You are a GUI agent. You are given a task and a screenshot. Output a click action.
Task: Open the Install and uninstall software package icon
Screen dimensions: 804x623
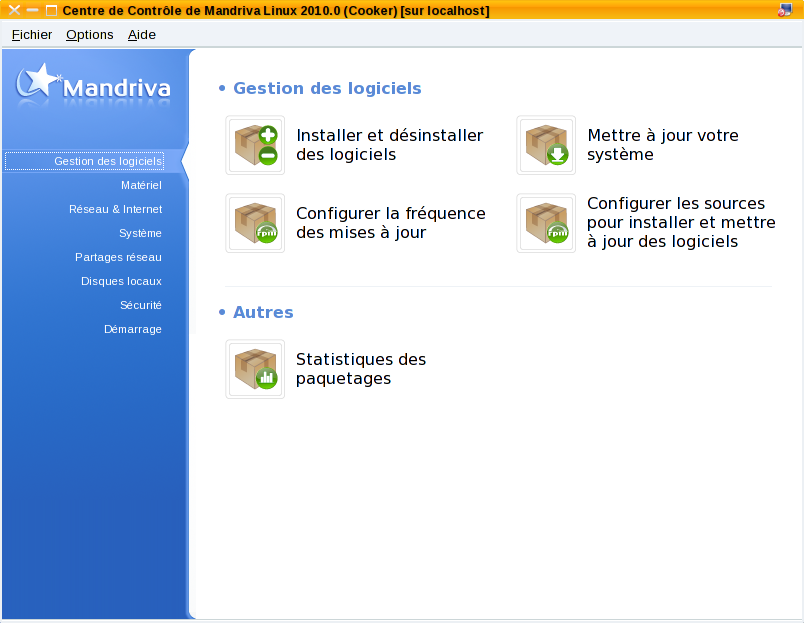click(255, 145)
